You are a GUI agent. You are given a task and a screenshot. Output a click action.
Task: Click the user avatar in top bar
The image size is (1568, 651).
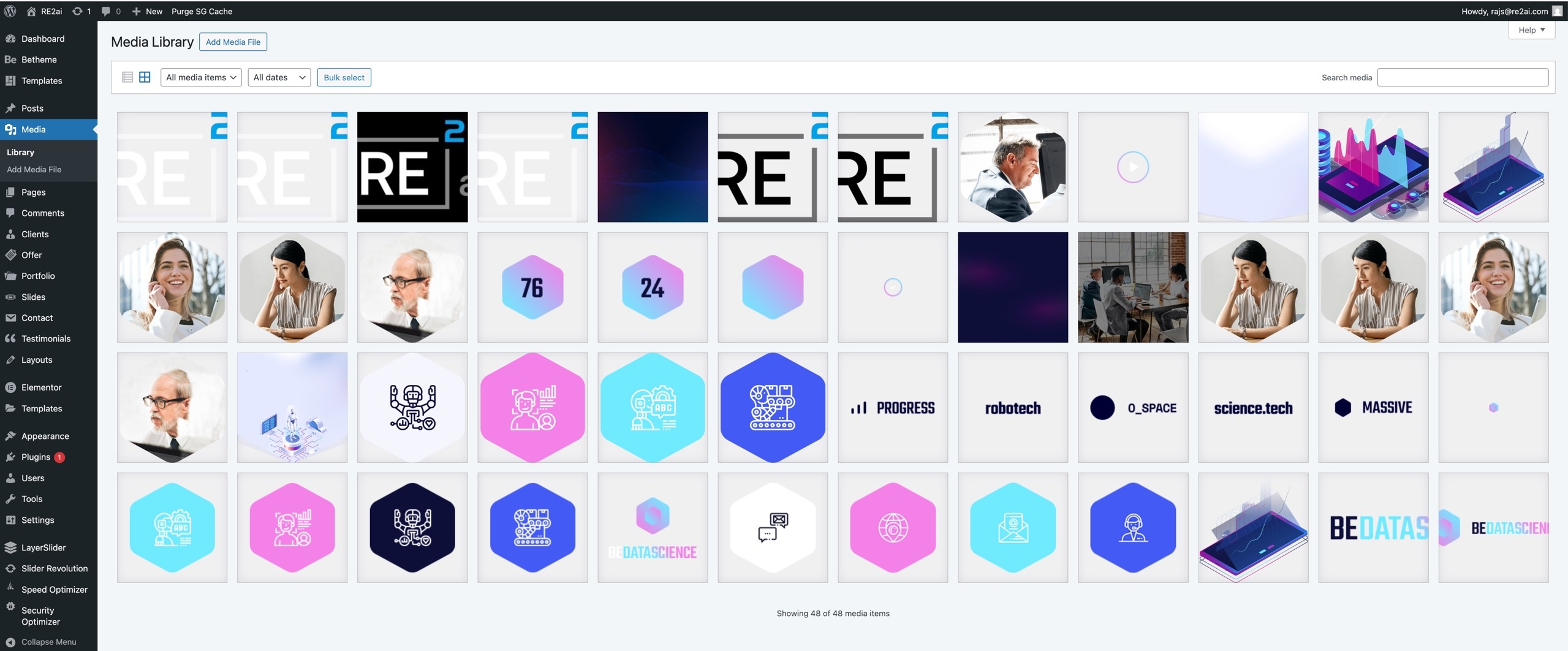click(1557, 11)
